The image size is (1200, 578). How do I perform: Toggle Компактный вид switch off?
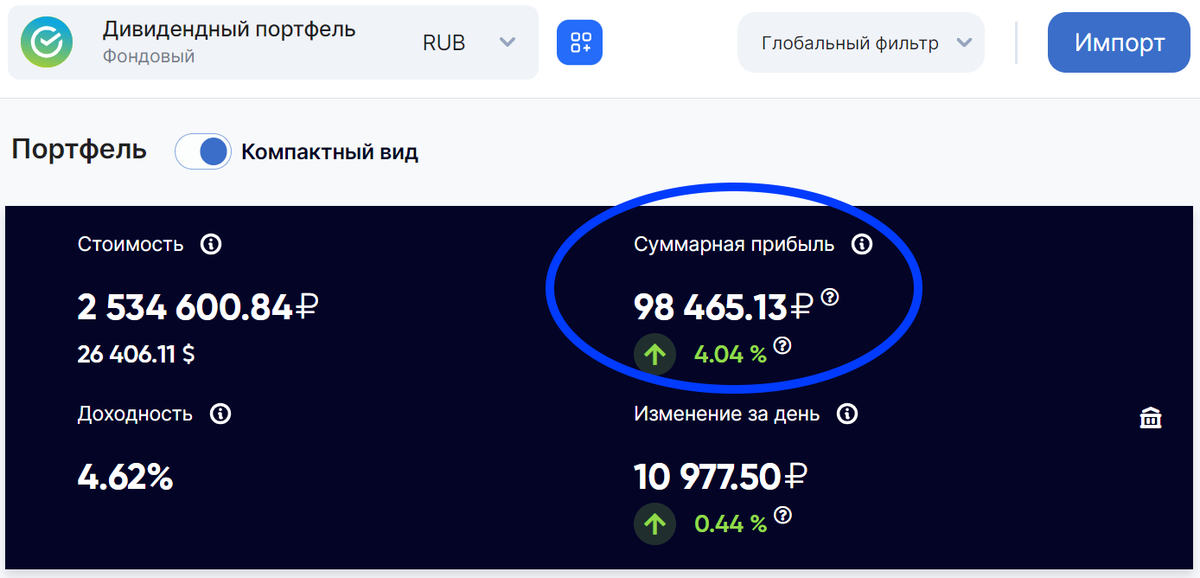pos(203,151)
